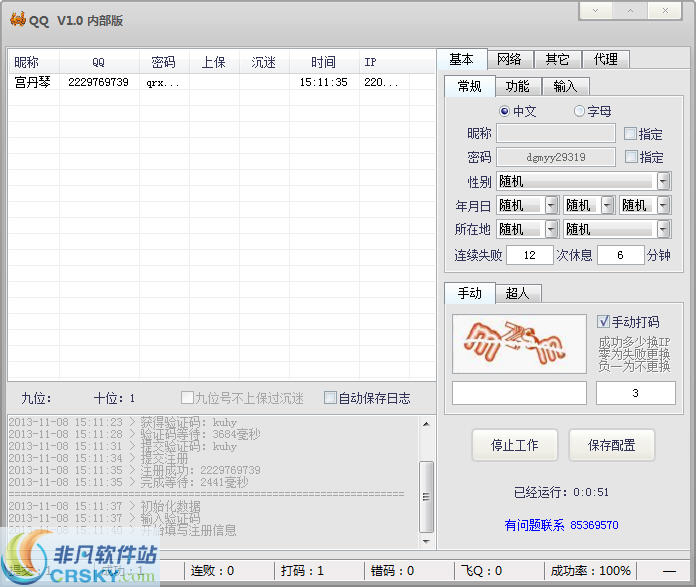This screenshot has width=696, height=587.
Task: Tick the 指定 checkbox next to 密码
Action: pos(631,156)
